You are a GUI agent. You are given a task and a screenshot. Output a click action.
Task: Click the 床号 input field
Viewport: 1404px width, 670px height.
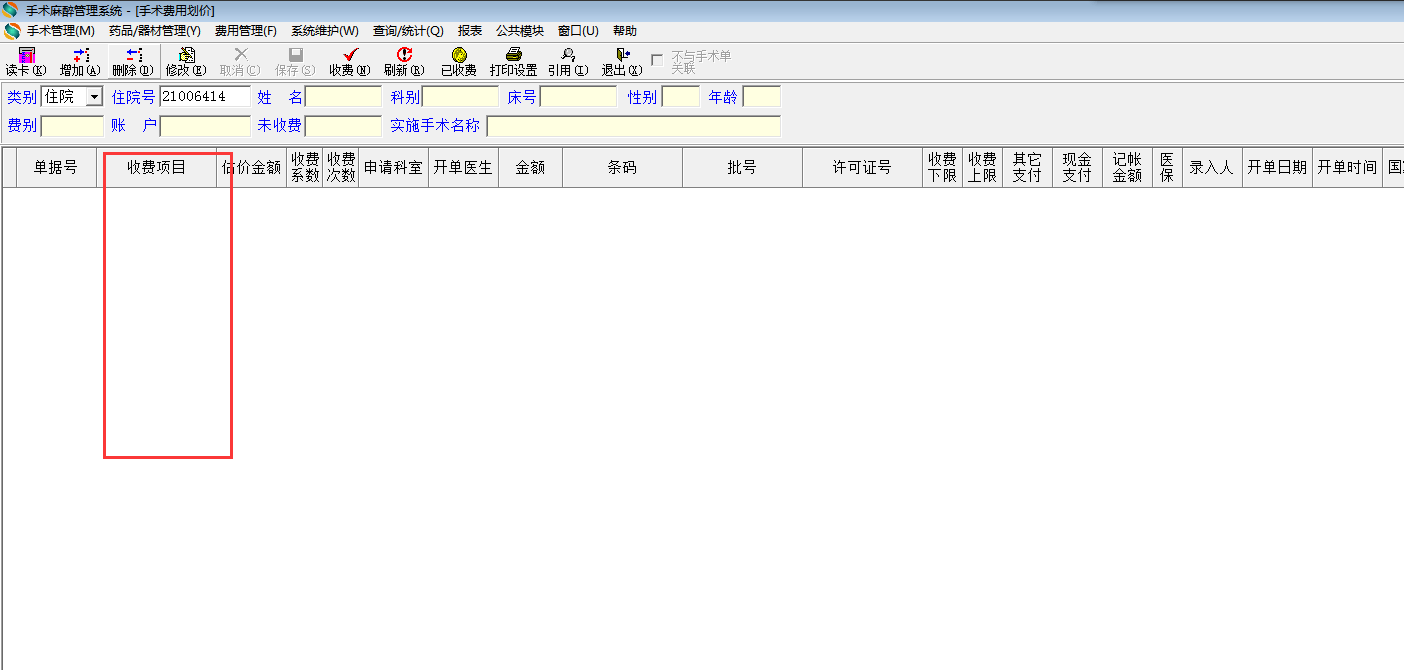[578, 97]
